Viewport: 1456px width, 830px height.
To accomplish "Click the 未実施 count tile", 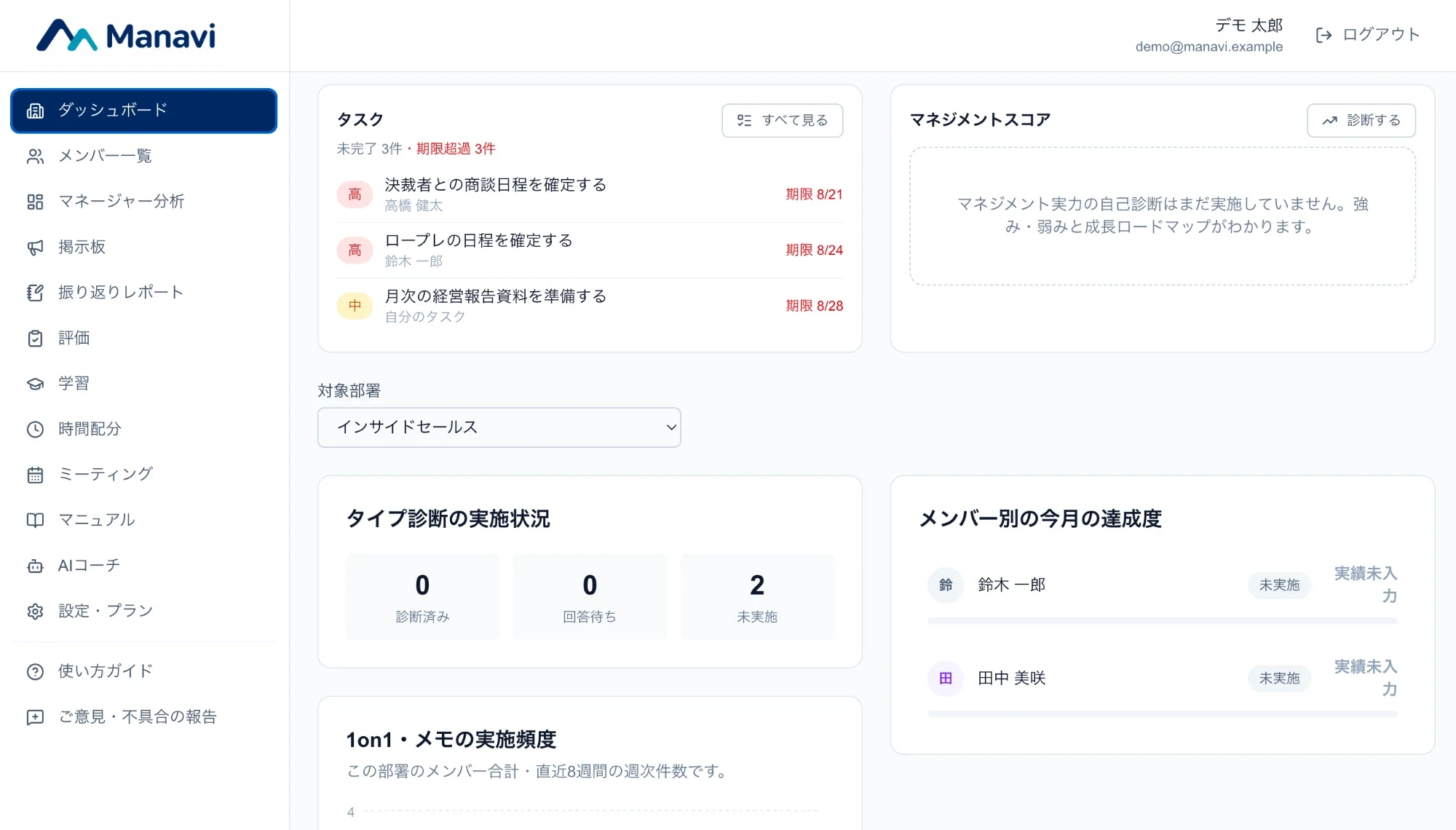I will click(757, 596).
